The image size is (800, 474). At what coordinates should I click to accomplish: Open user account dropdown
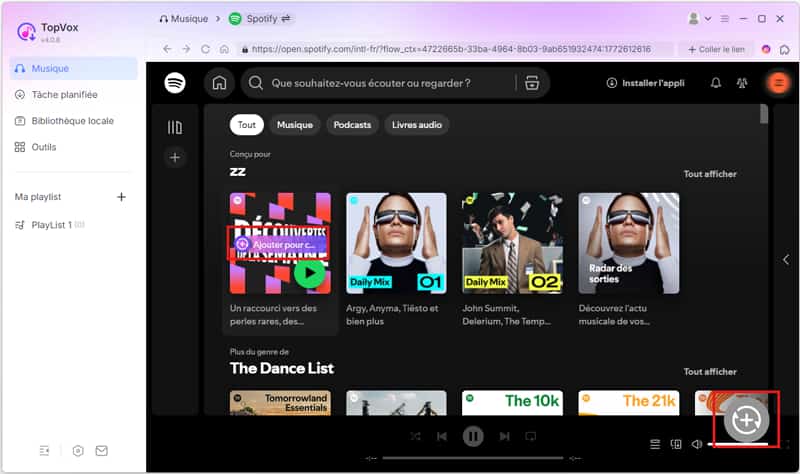point(699,19)
